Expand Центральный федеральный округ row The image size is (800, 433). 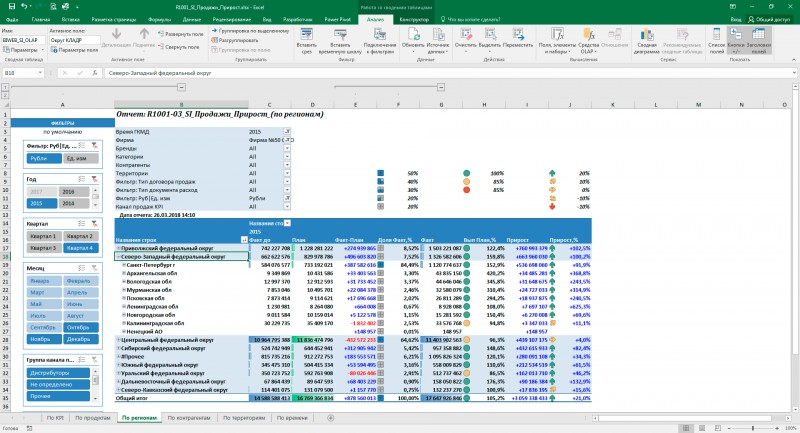coord(118,340)
